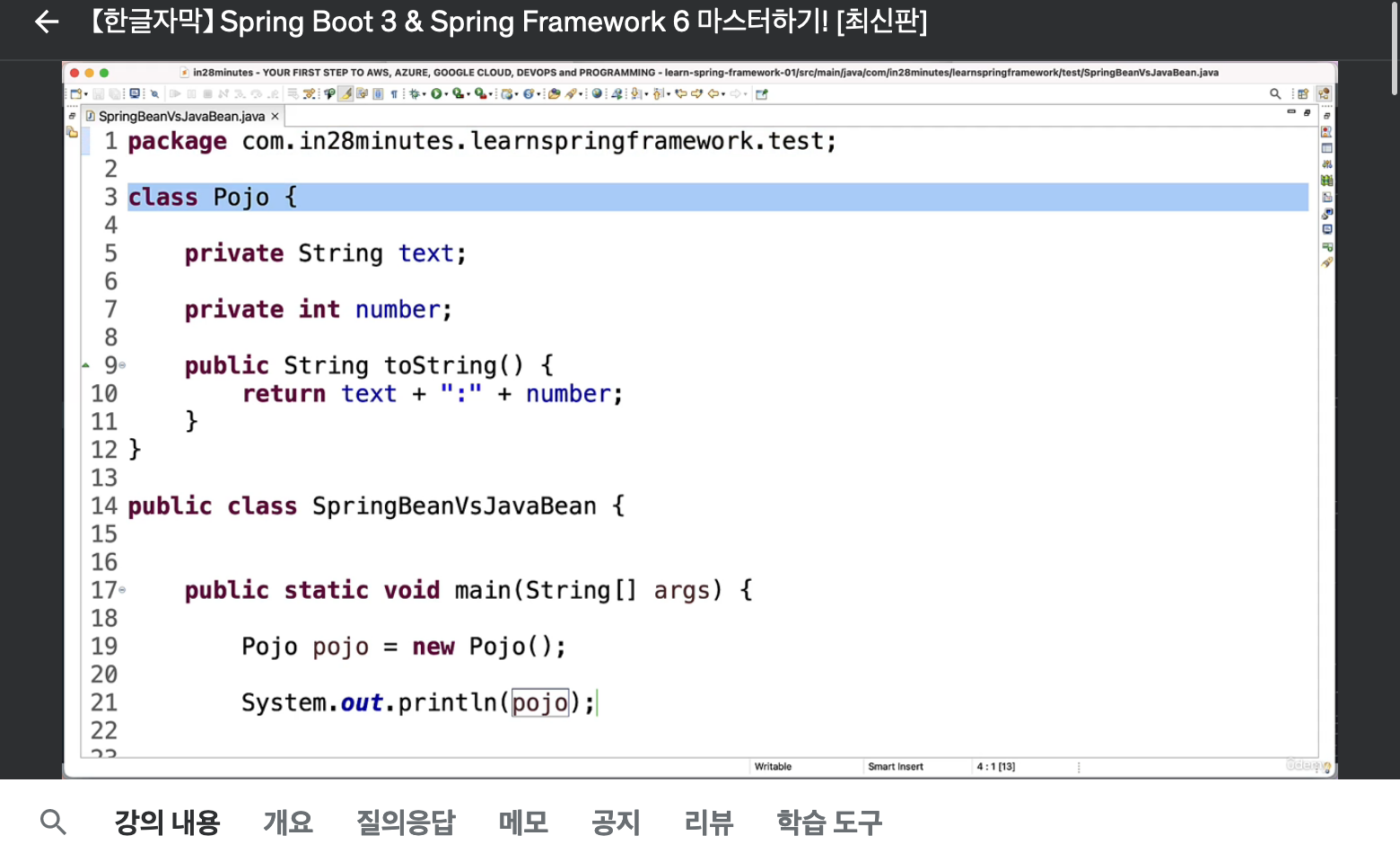Open the New wizard dropdown arrow

(x=86, y=93)
